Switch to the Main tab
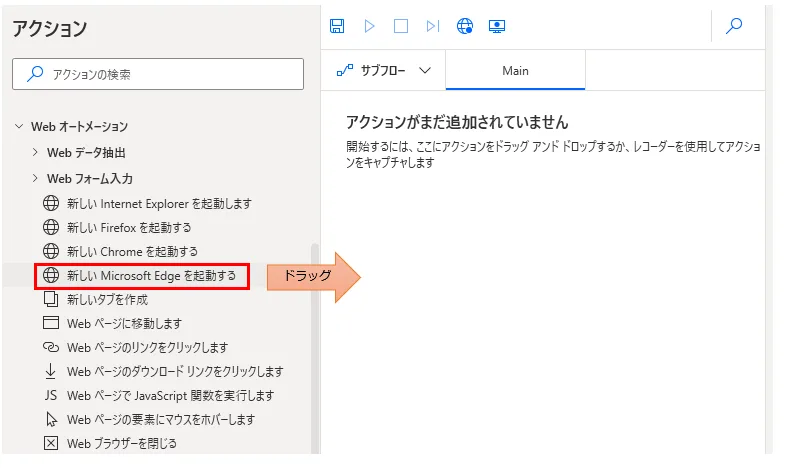Image resolution: width=792 pixels, height=468 pixels. tap(515, 71)
